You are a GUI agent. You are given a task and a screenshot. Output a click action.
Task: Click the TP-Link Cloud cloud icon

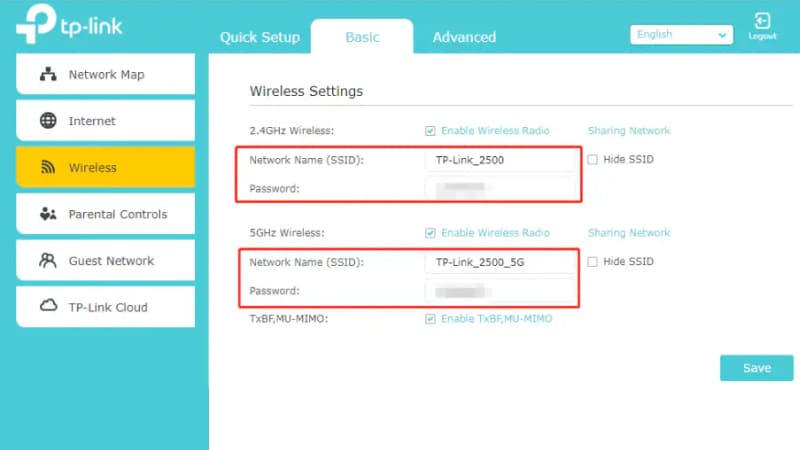pyautogui.click(x=48, y=306)
